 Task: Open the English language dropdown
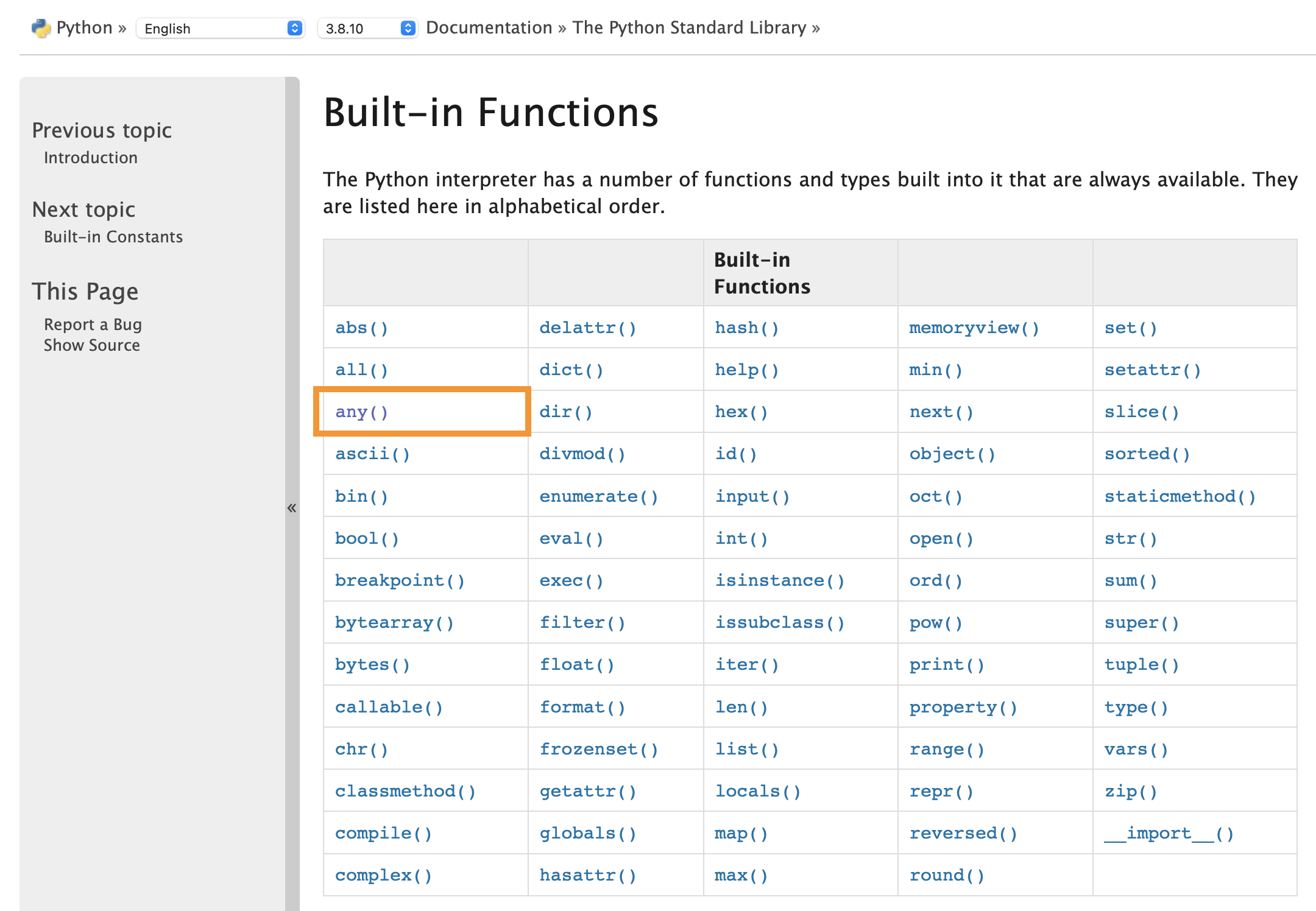point(220,29)
